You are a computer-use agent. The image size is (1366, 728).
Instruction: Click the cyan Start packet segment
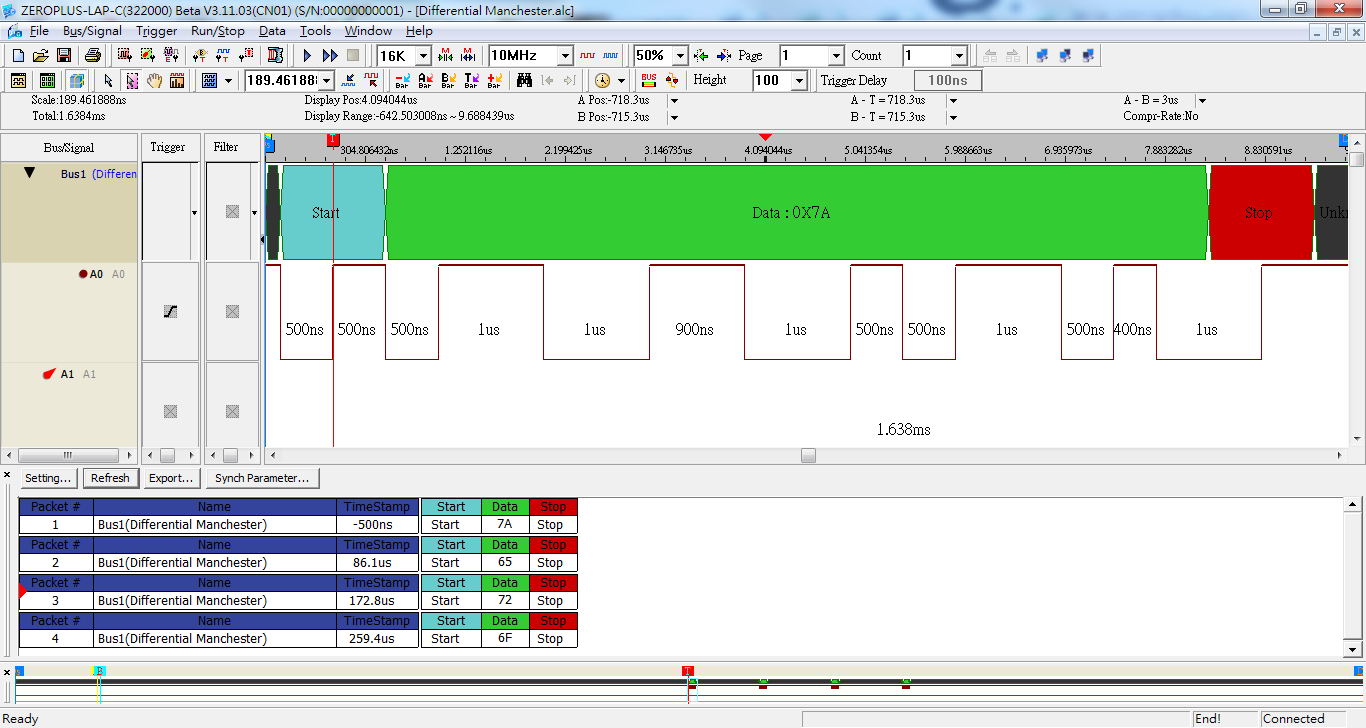333,213
